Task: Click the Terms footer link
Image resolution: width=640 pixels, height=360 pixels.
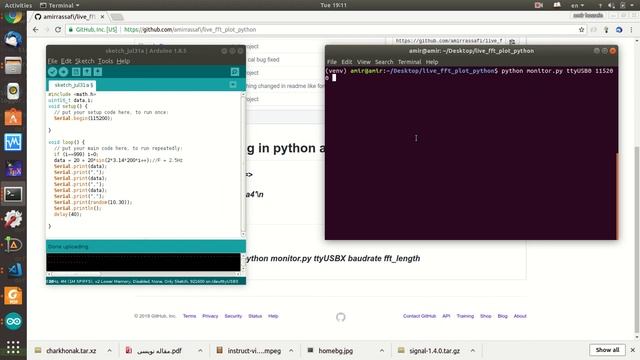Action: click(189, 316)
